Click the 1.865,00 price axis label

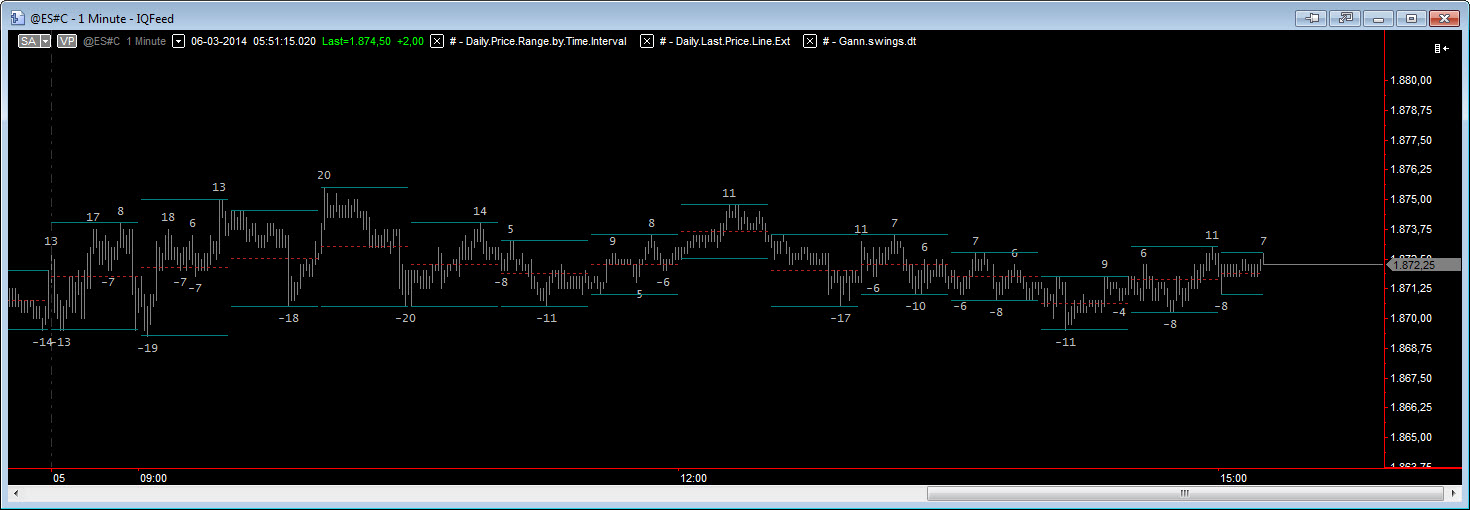point(1413,437)
